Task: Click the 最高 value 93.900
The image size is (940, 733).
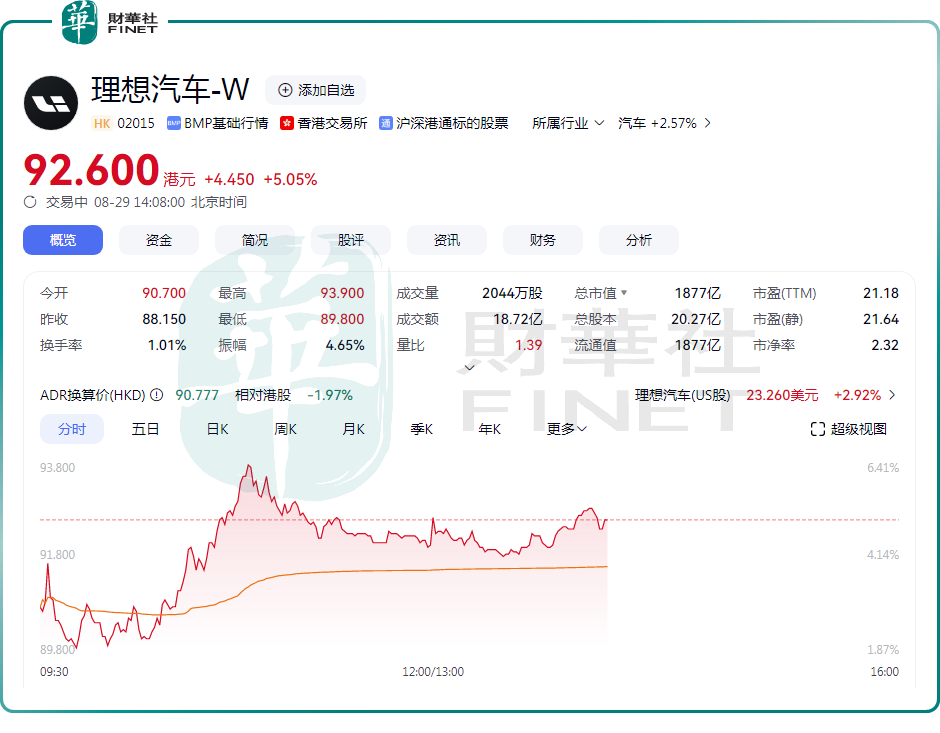Action: 342,293
